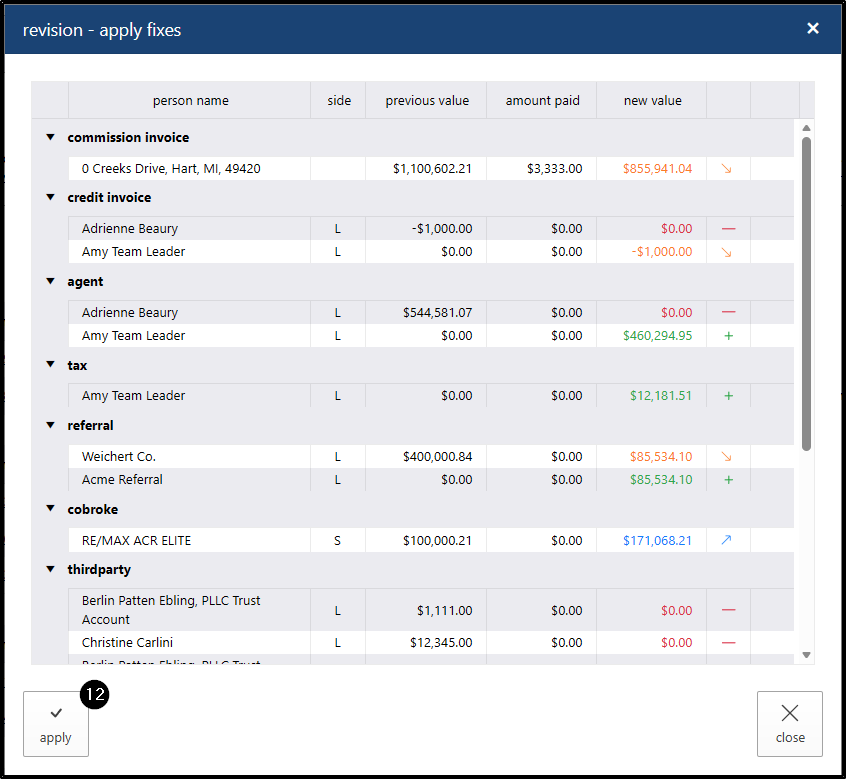This screenshot has height=779, width=846.
Task: Click the orange down-arrow icon for Weichert Co.
Action: click(727, 457)
